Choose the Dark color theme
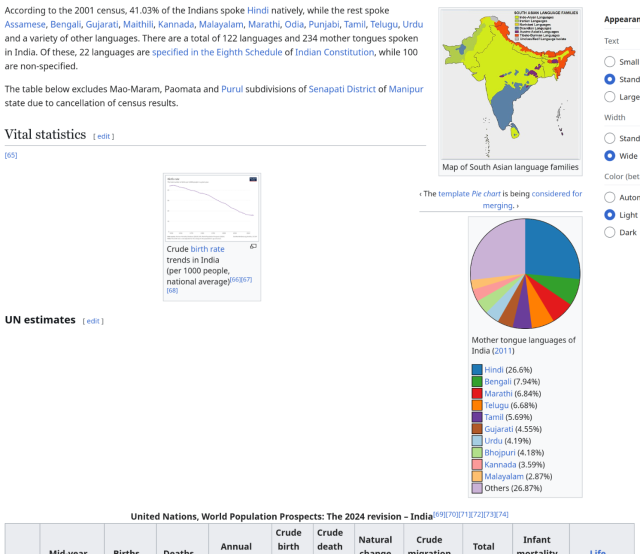 click(610, 232)
